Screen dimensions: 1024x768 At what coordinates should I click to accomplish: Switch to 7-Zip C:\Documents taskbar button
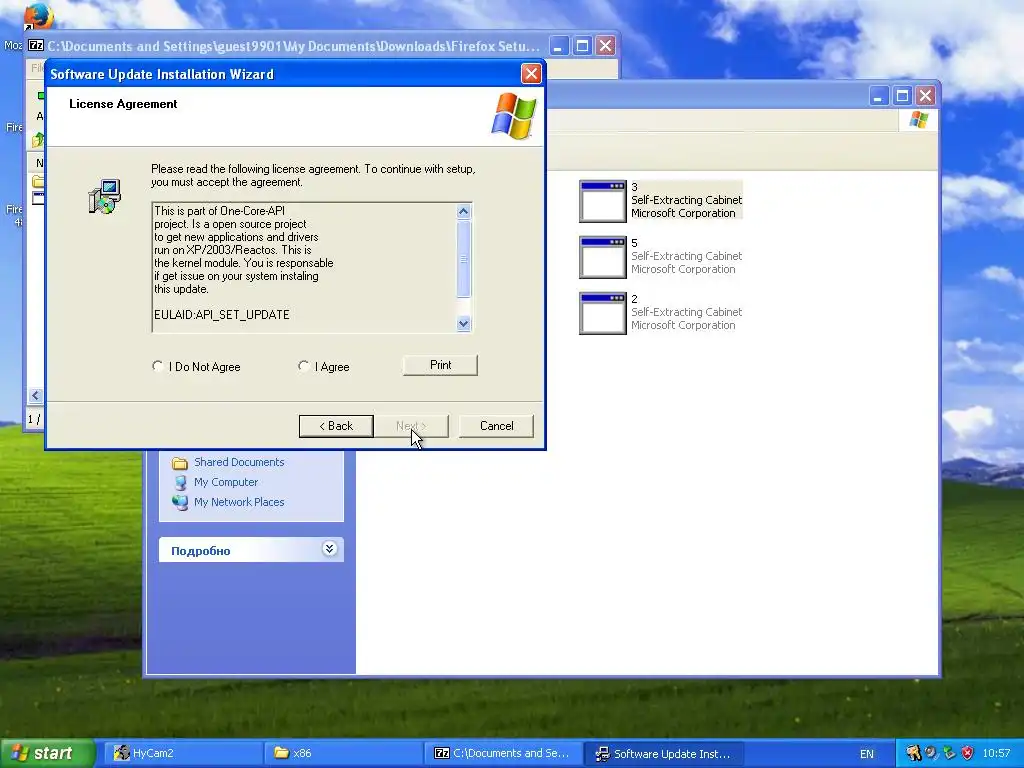pyautogui.click(x=504, y=753)
